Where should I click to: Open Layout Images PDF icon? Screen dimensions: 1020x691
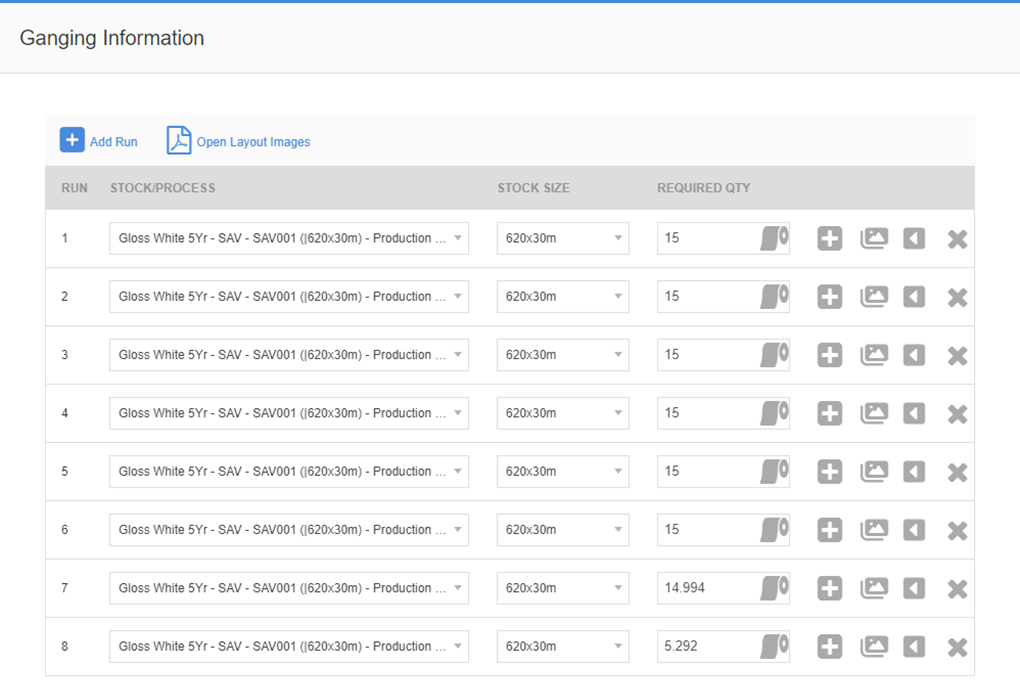(x=178, y=140)
